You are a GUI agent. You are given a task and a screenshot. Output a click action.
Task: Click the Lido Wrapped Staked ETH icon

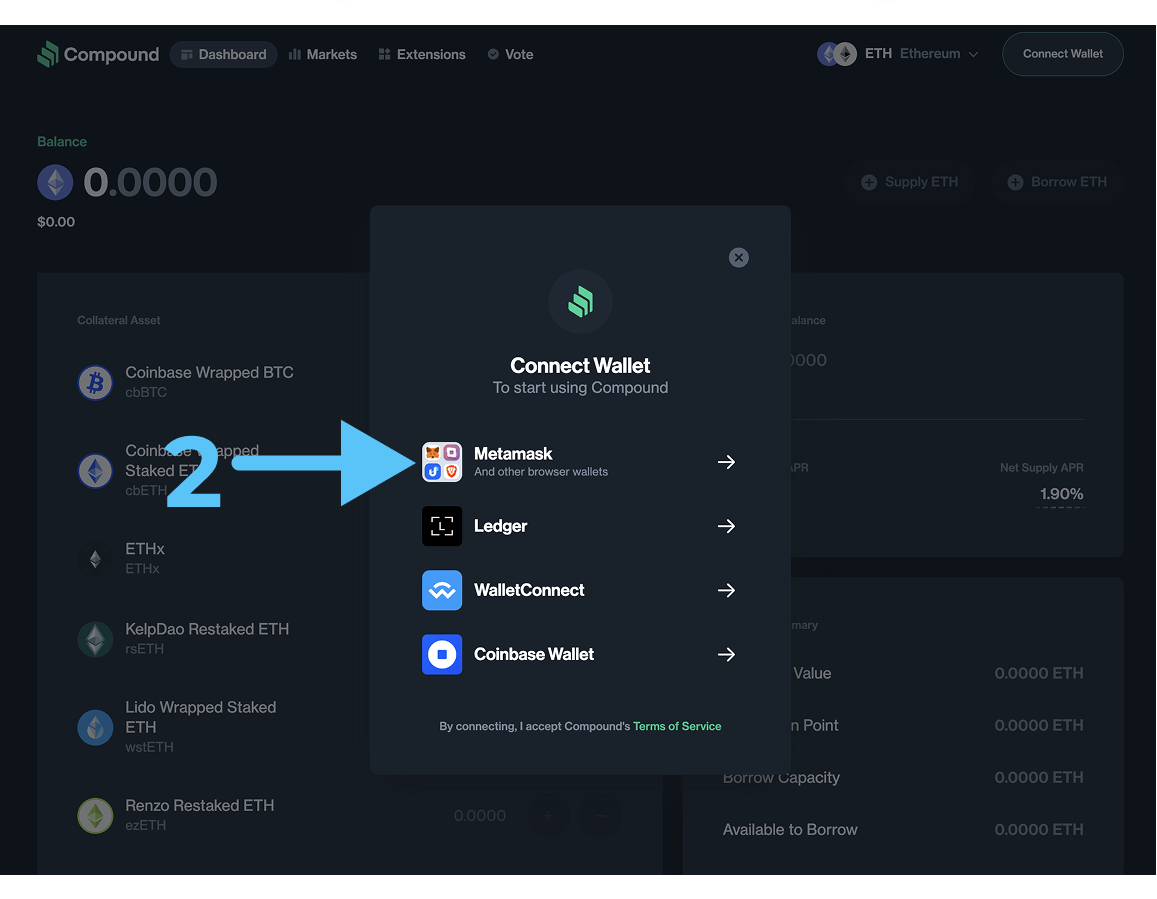pyautogui.click(x=95, y=727)
